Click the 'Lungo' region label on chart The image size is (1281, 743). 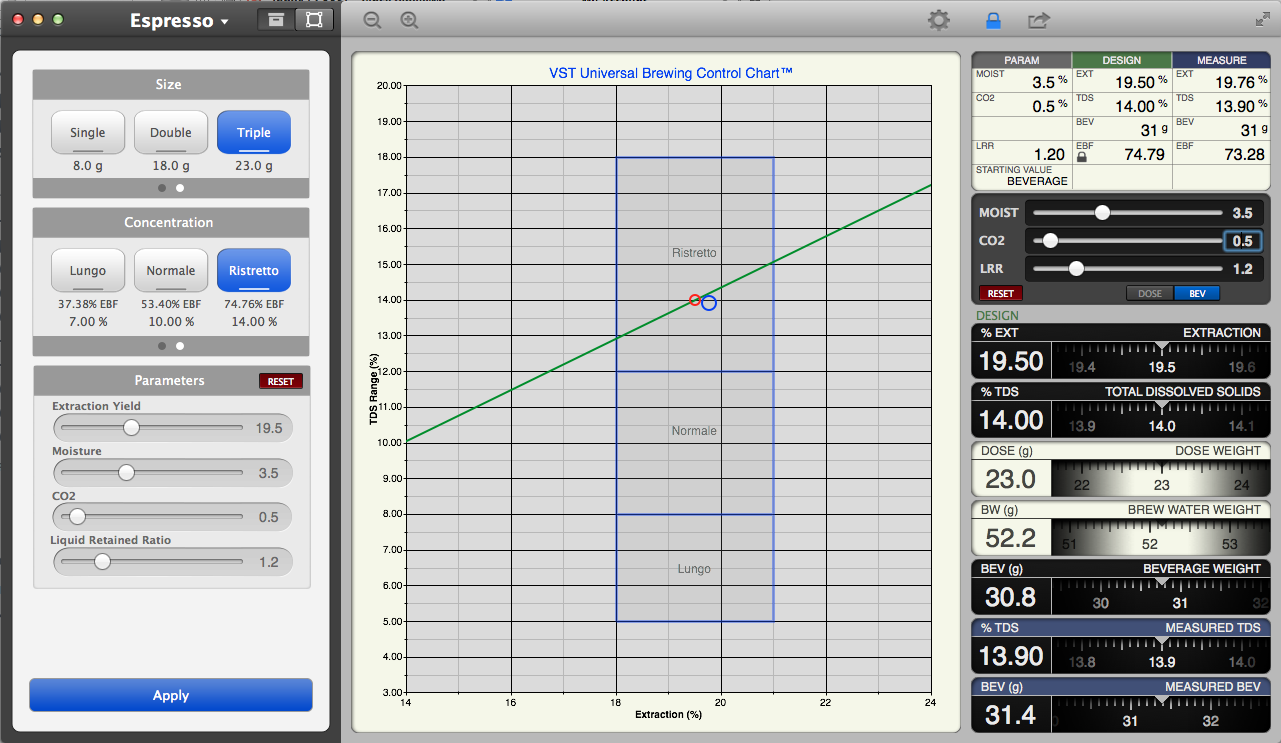[x=694, y=569]
